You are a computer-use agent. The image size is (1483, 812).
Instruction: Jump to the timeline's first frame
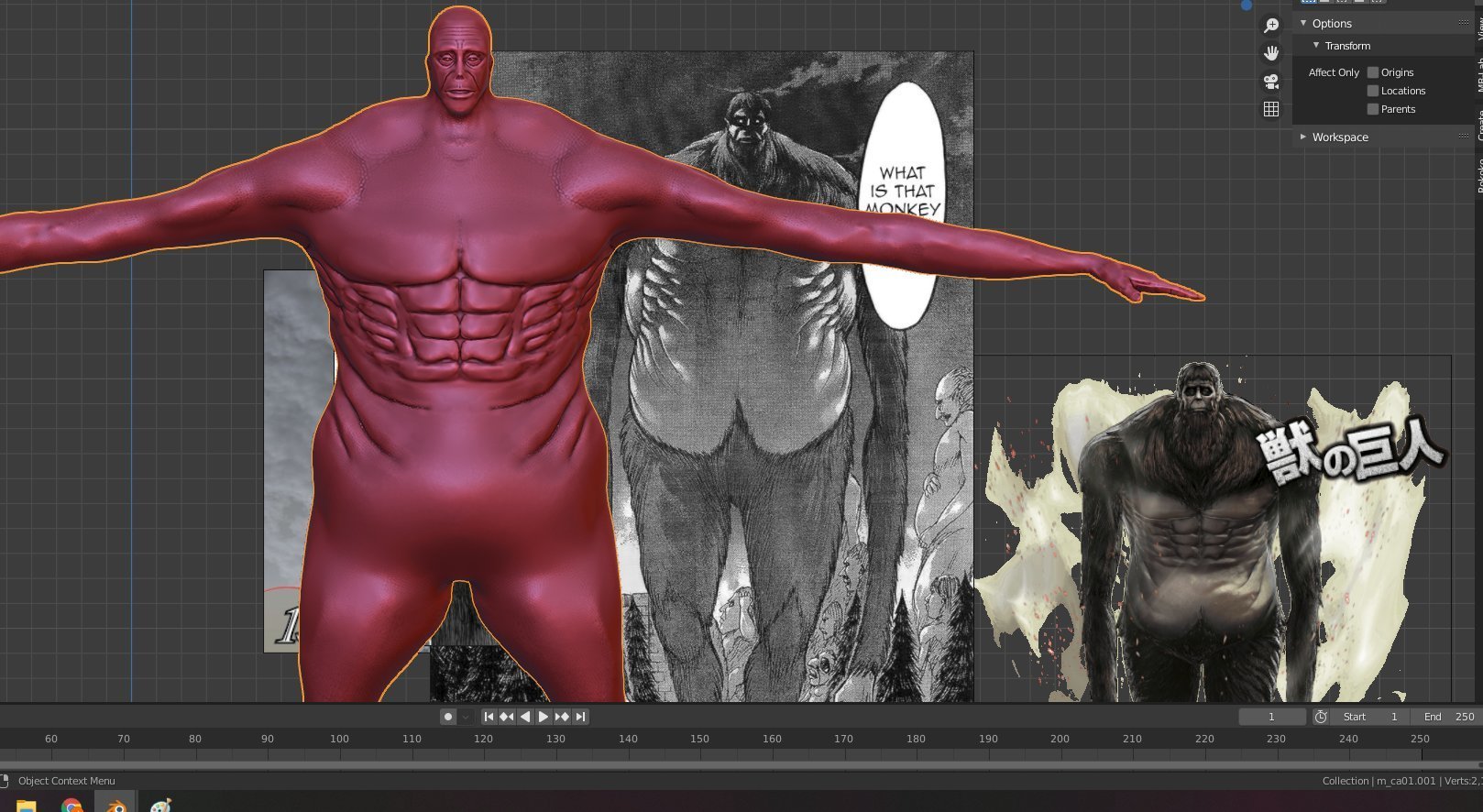[489, 717]
